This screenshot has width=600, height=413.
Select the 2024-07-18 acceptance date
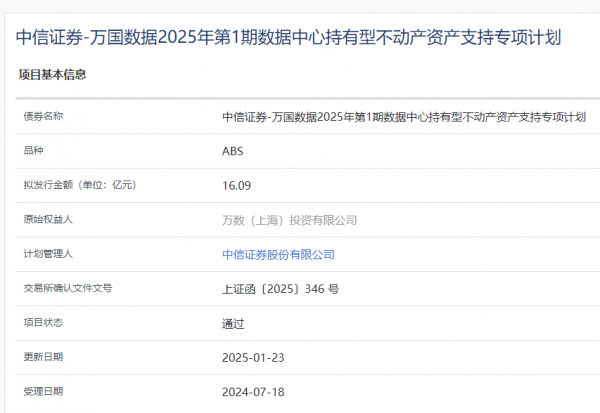[x=253, y=391]
